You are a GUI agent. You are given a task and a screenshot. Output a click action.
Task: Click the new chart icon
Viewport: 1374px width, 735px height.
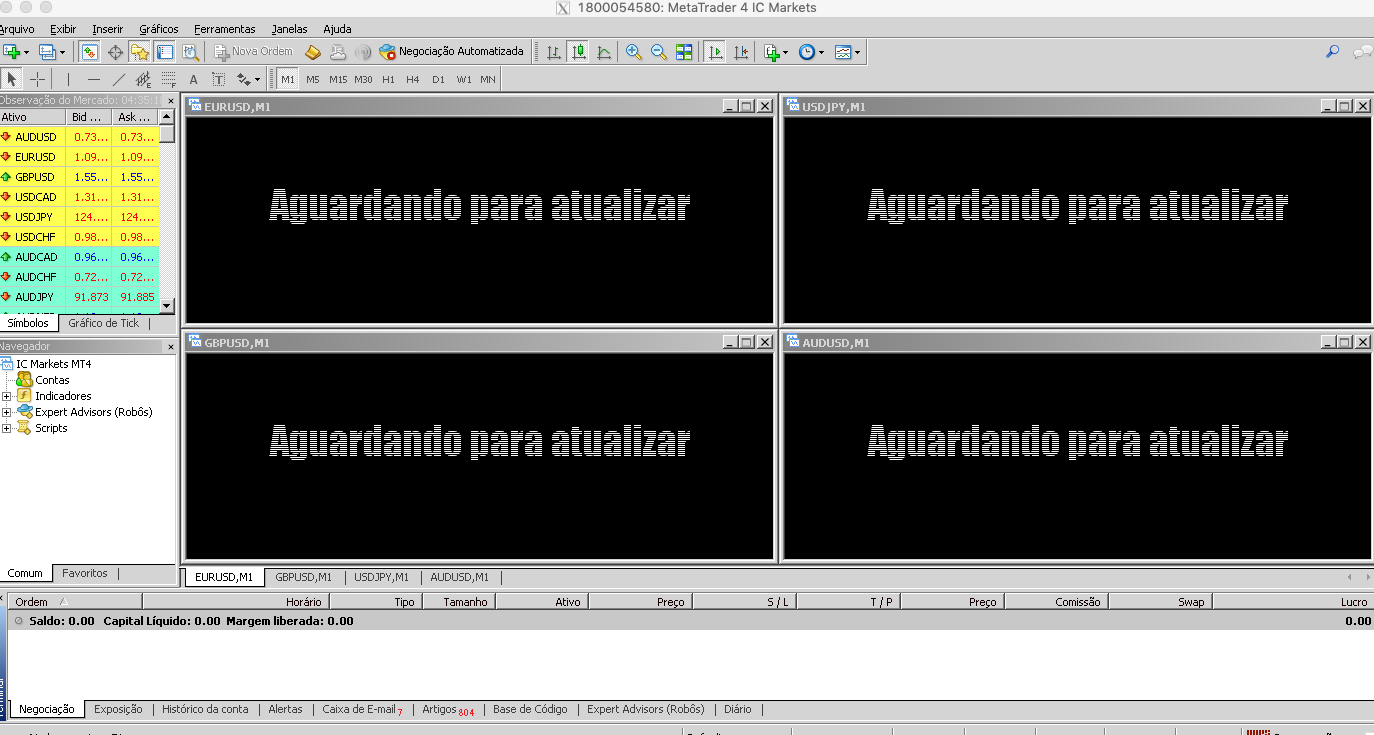pyautogui.click(x=11, y=52)
